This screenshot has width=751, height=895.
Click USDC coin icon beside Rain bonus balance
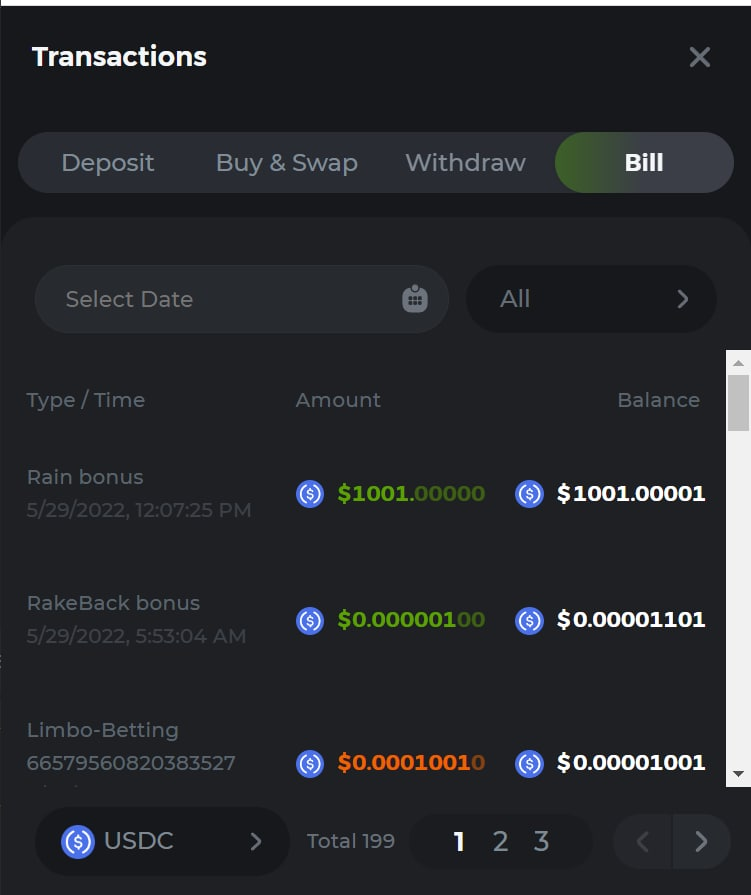[529, 493]
